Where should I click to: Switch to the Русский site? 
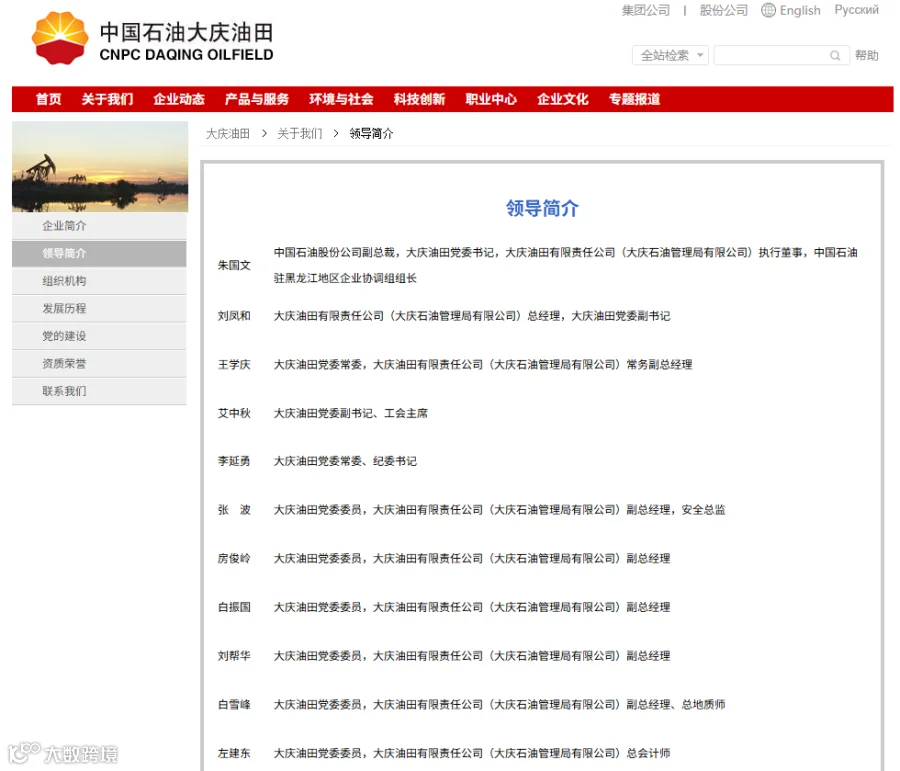tap(856, 10)
